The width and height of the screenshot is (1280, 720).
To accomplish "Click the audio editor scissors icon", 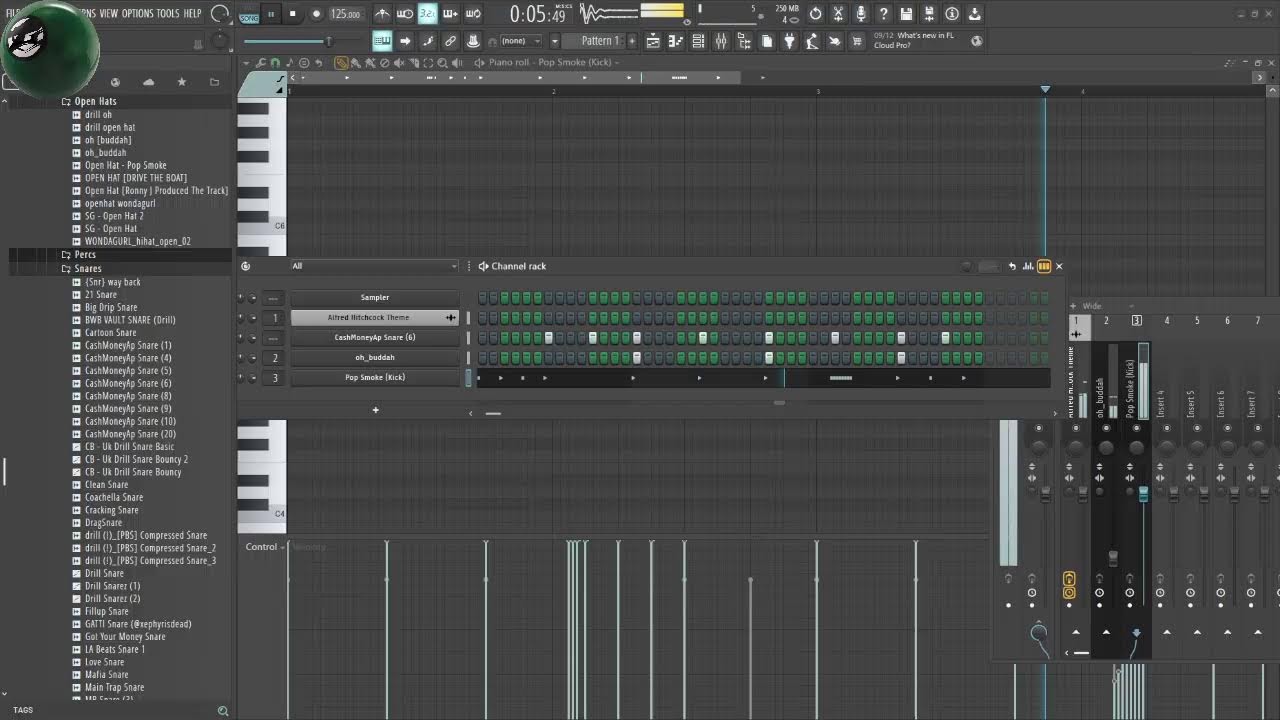I will 838,14.
